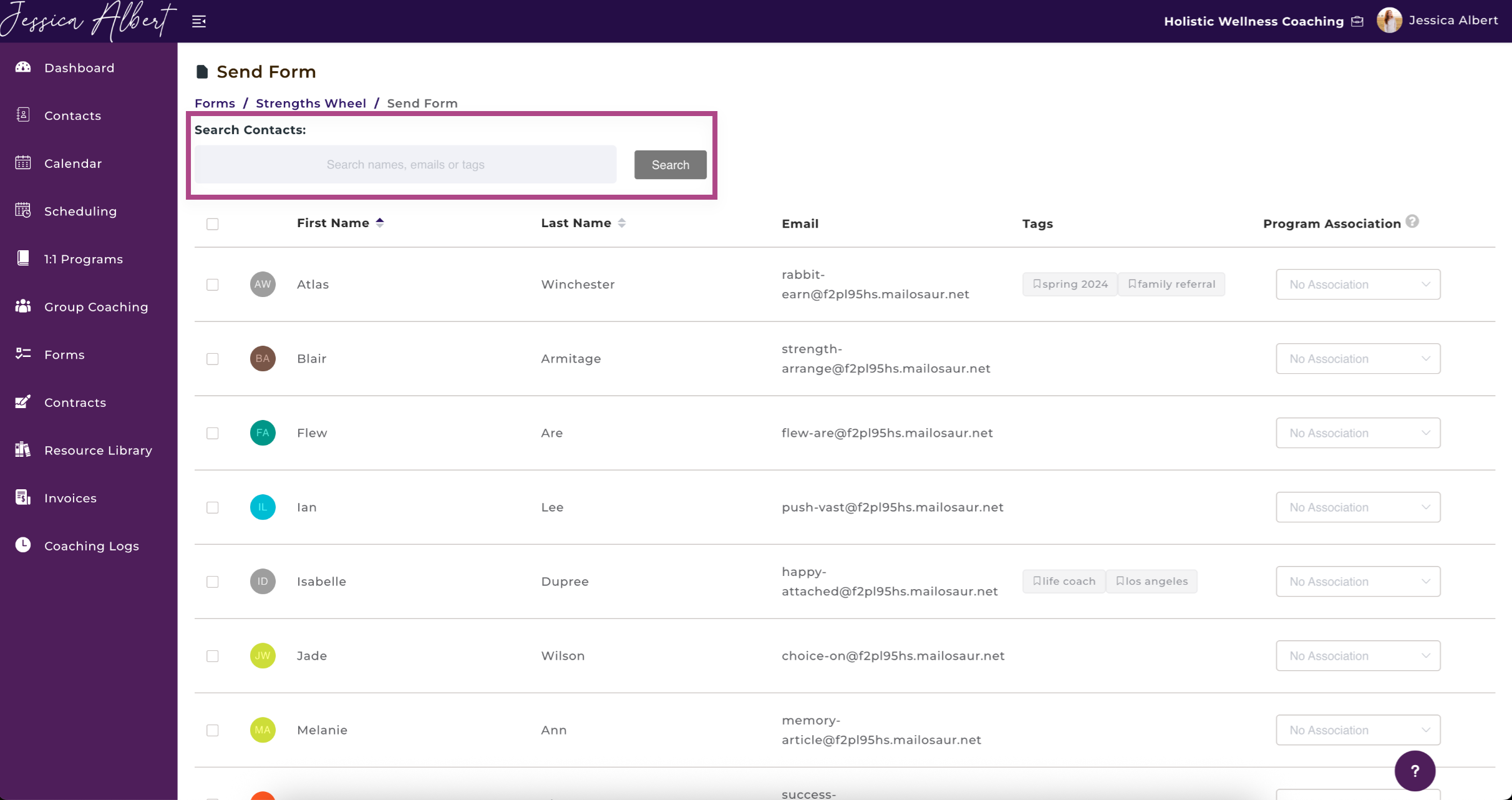Open Jade Wilson's association dropdown
This screenshot has height=800, width=1512.
pos(1358,655)
